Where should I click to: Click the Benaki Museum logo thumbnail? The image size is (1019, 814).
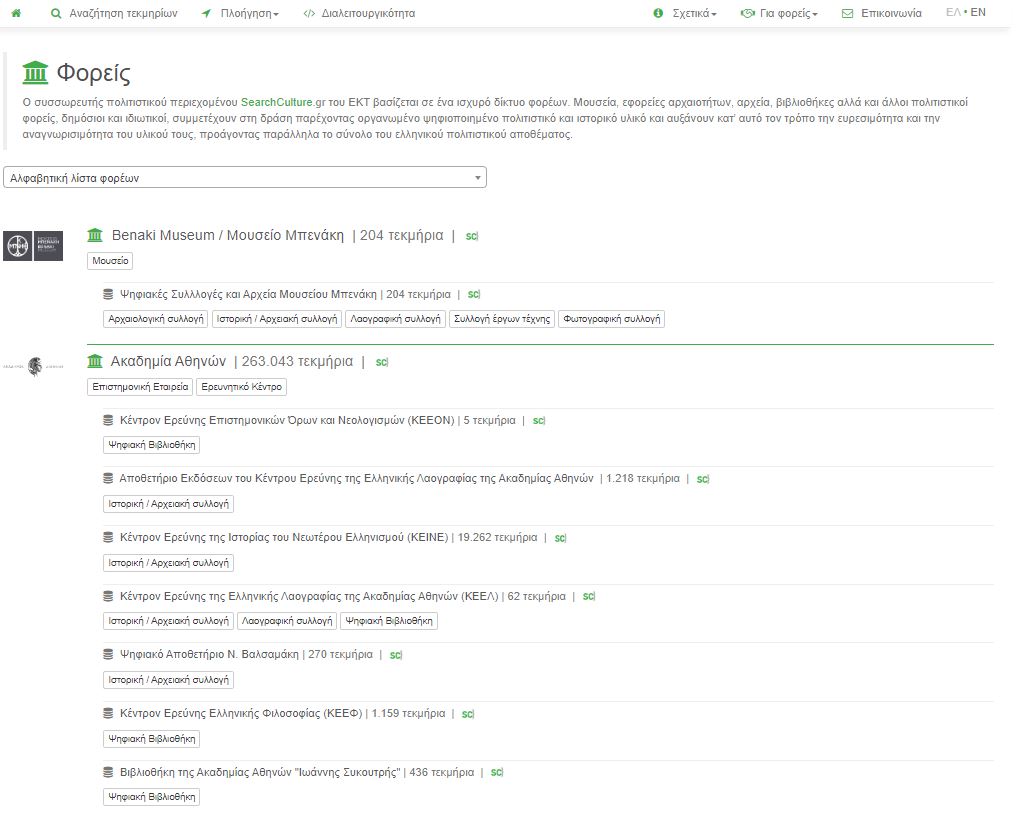[33, 246]
